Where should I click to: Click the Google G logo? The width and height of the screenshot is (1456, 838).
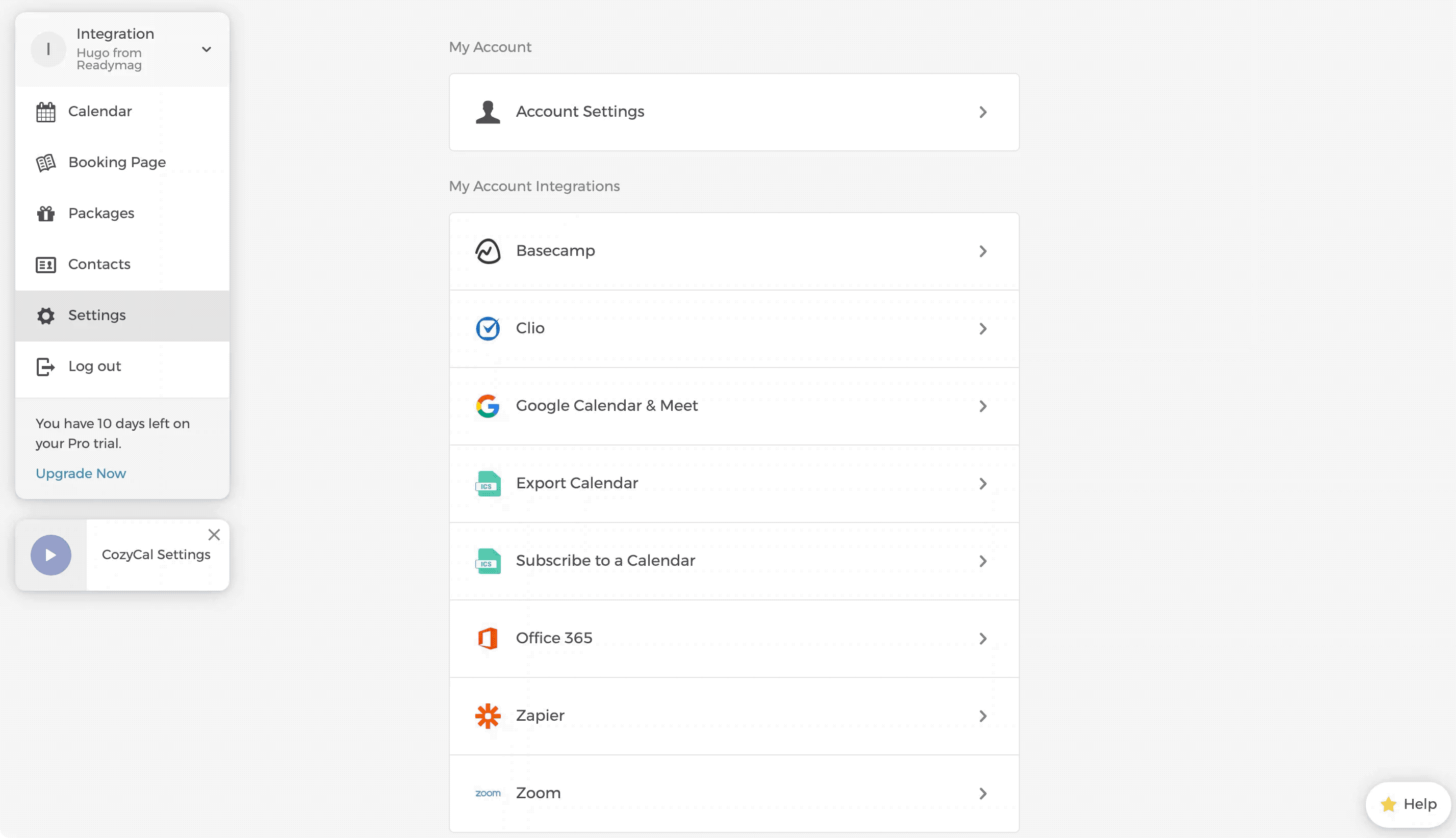pyautogui.click(x=488, y=406)
